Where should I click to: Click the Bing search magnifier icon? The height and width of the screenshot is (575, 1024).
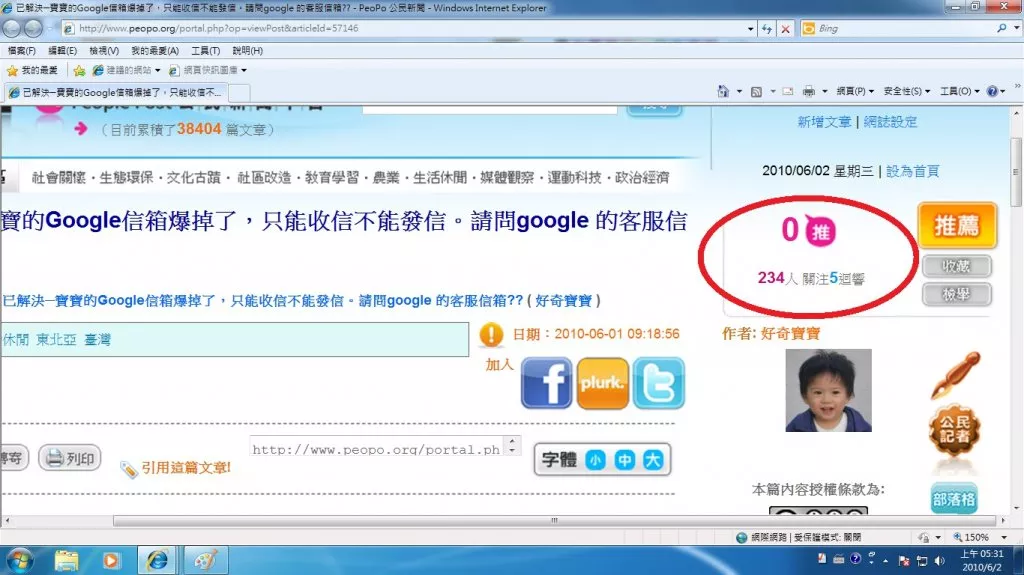pos(1001,29)
